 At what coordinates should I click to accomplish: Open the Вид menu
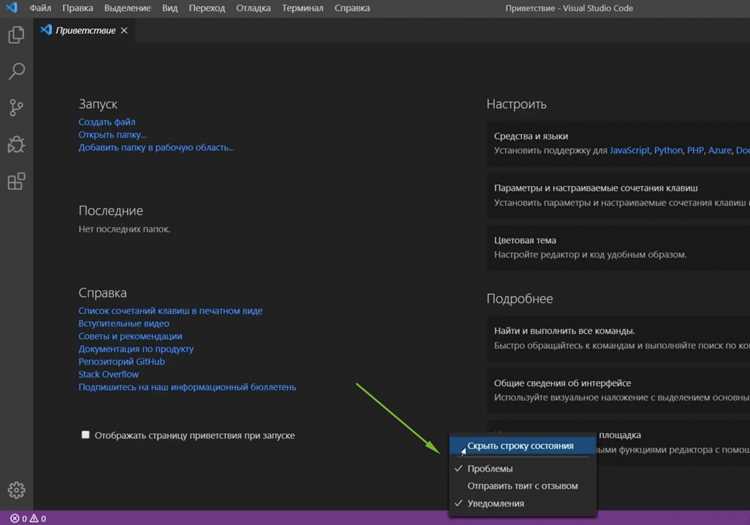click(170, 8)
